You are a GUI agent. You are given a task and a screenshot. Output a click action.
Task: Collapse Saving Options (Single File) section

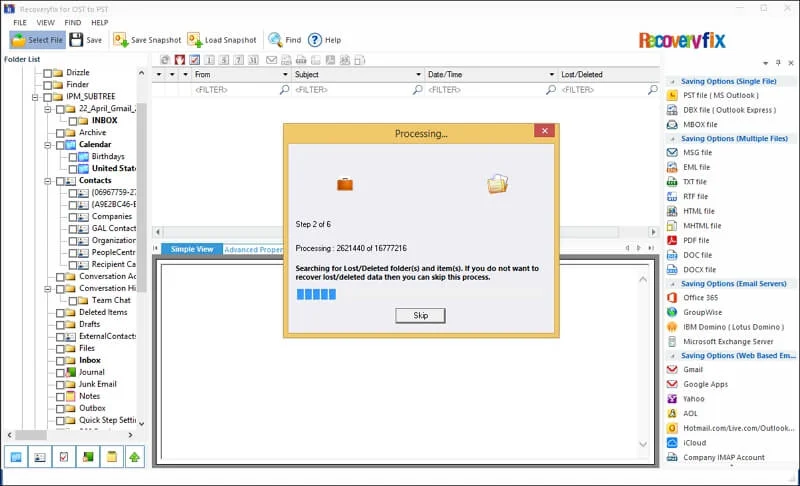coord(672,82)
